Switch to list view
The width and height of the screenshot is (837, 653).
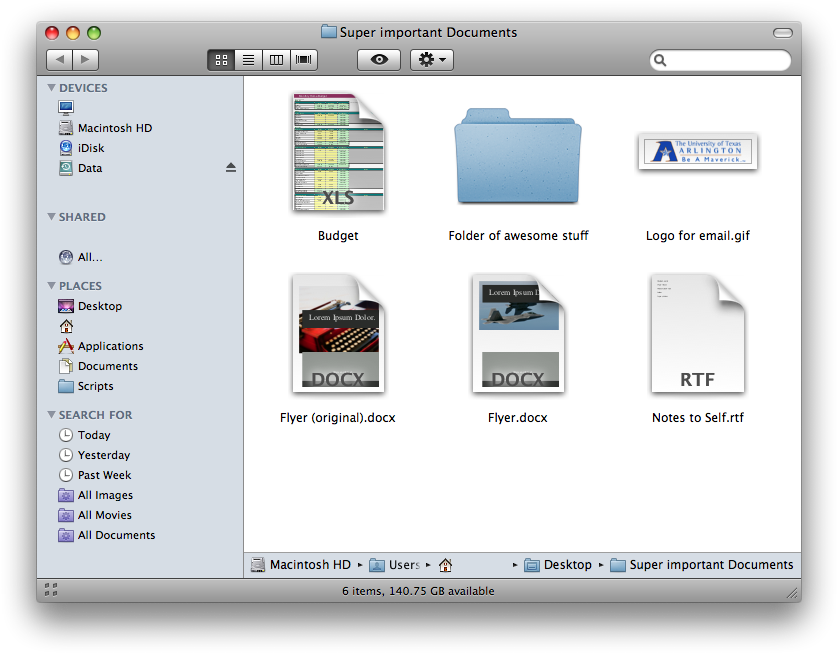tap(248, 60)
